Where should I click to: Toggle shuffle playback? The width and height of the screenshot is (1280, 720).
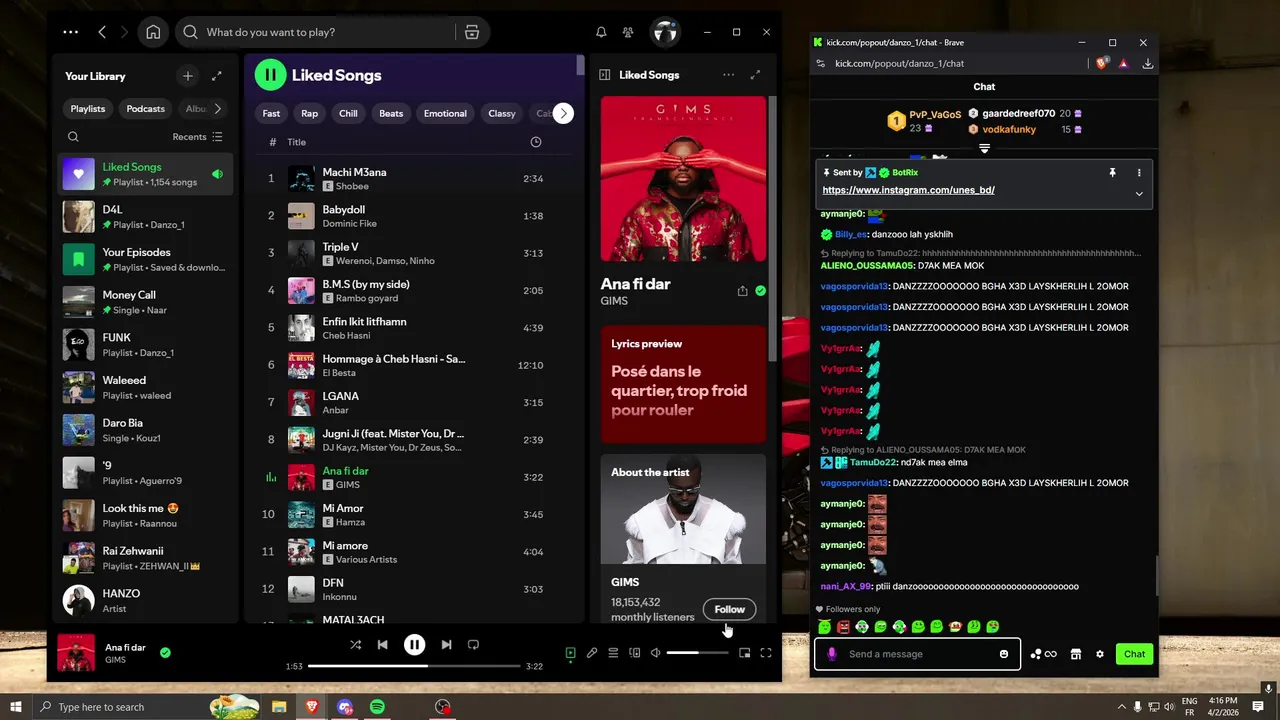355,645
